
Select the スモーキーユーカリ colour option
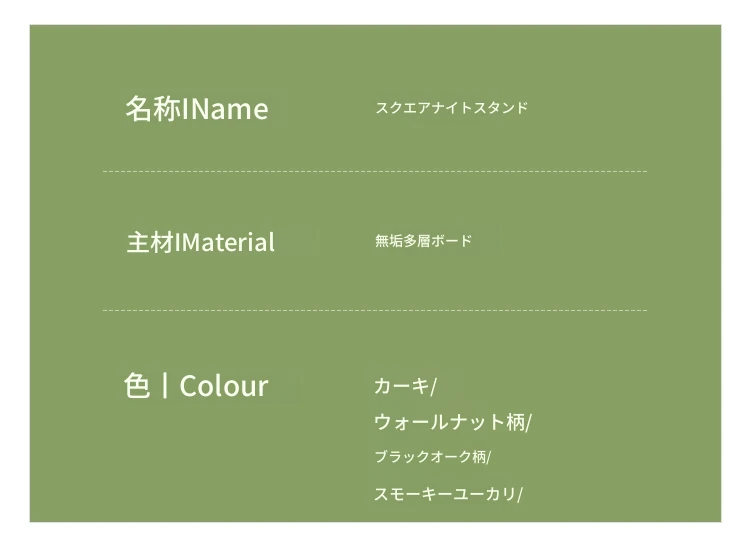coord(445,494)
